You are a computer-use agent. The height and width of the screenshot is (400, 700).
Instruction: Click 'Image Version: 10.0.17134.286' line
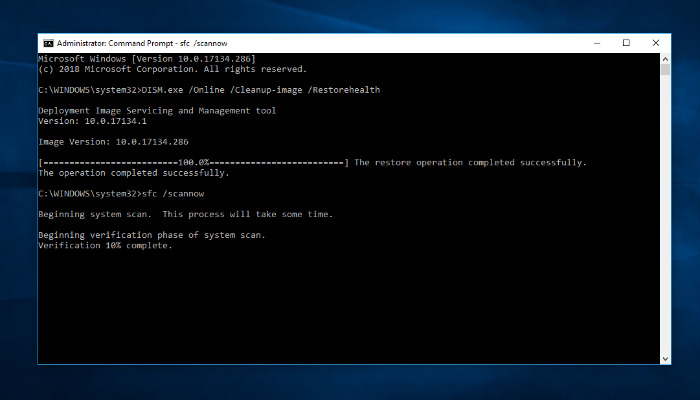click(x=113, y=142)
